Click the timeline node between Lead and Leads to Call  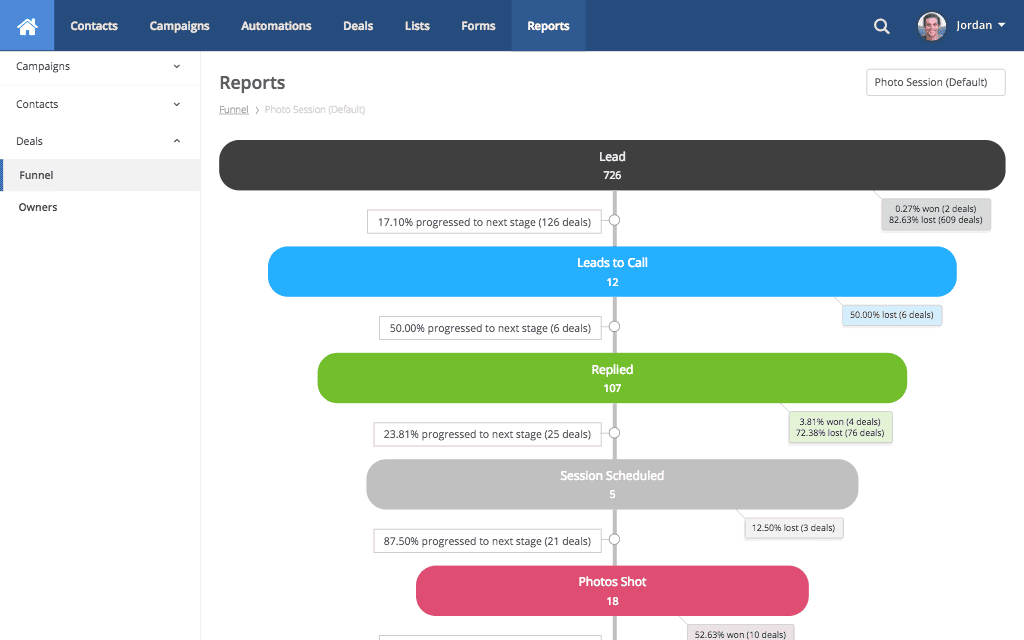coord(613,218)
